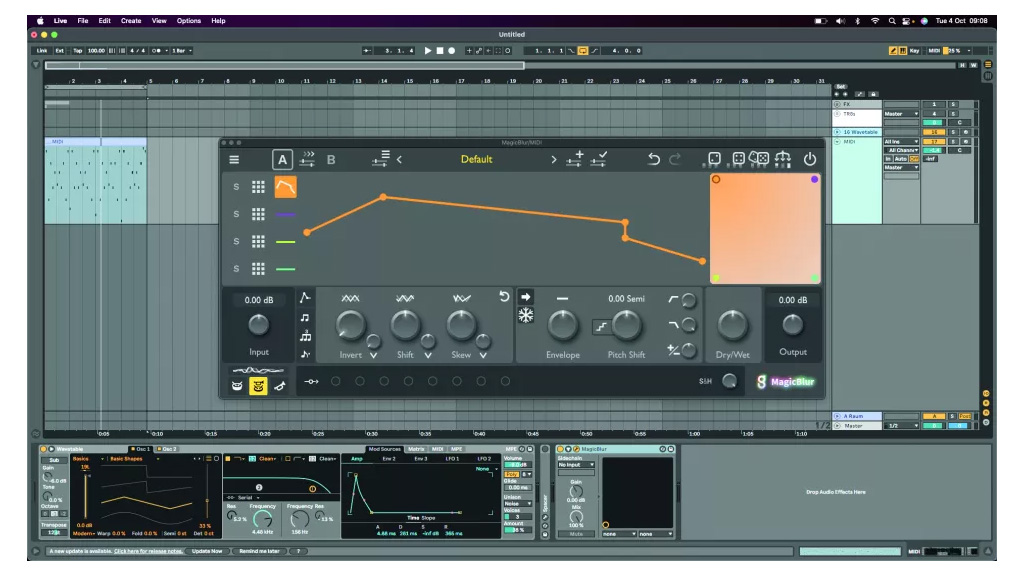The image size is (1024, 576).
Task: Copy settings A to B icon
Action: point(307,159)
